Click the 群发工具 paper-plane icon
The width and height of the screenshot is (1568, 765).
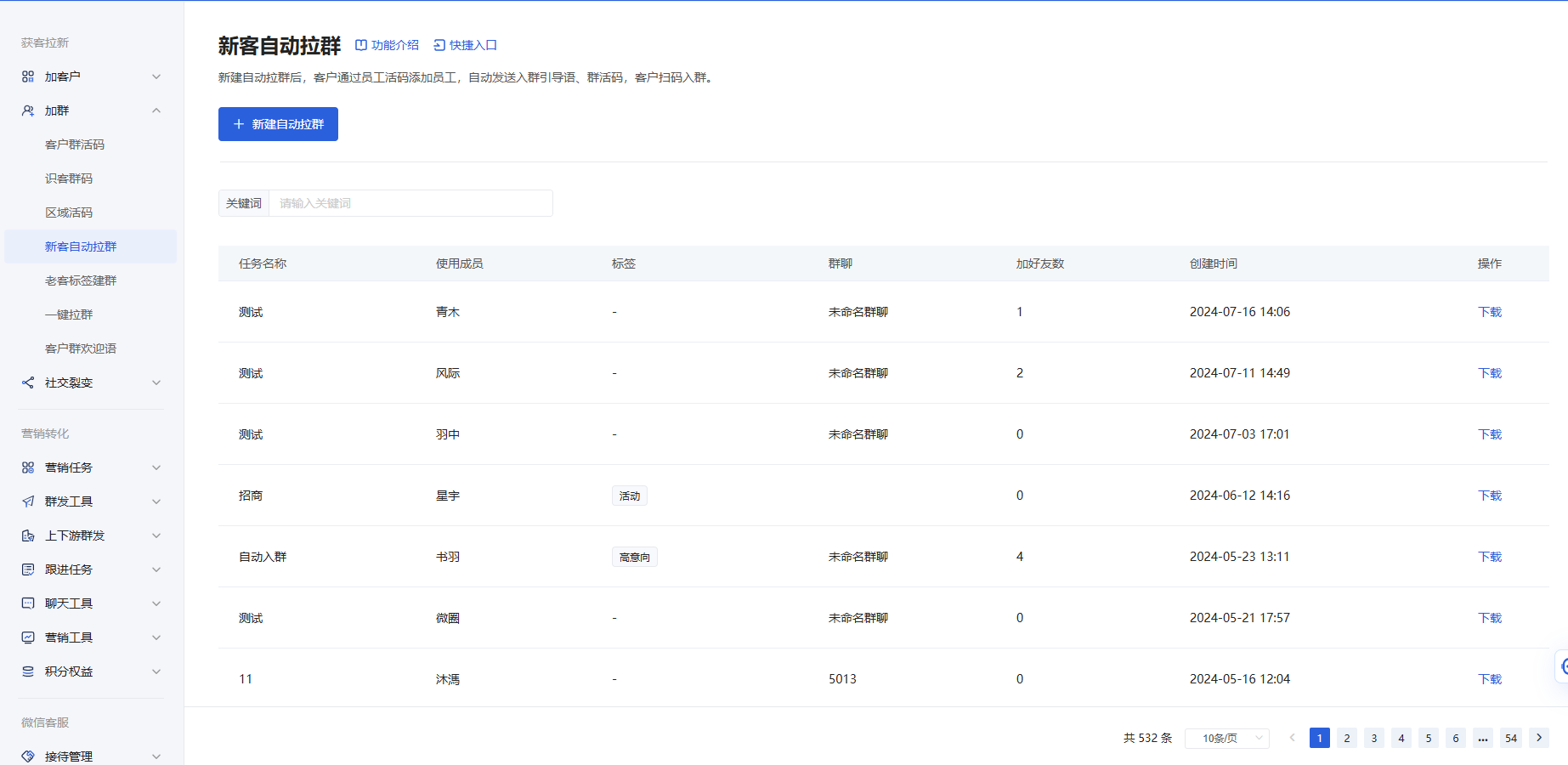(28, 501)
